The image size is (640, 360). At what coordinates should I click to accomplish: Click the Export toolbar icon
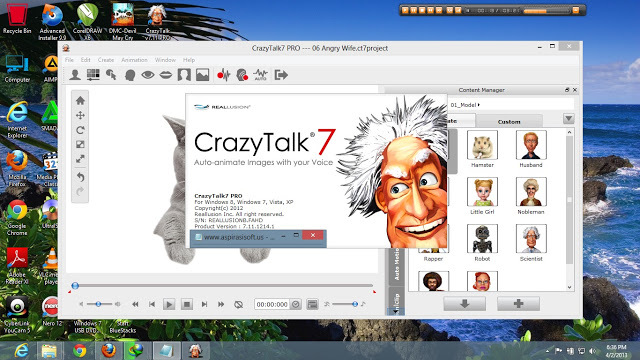pos(281,75)
